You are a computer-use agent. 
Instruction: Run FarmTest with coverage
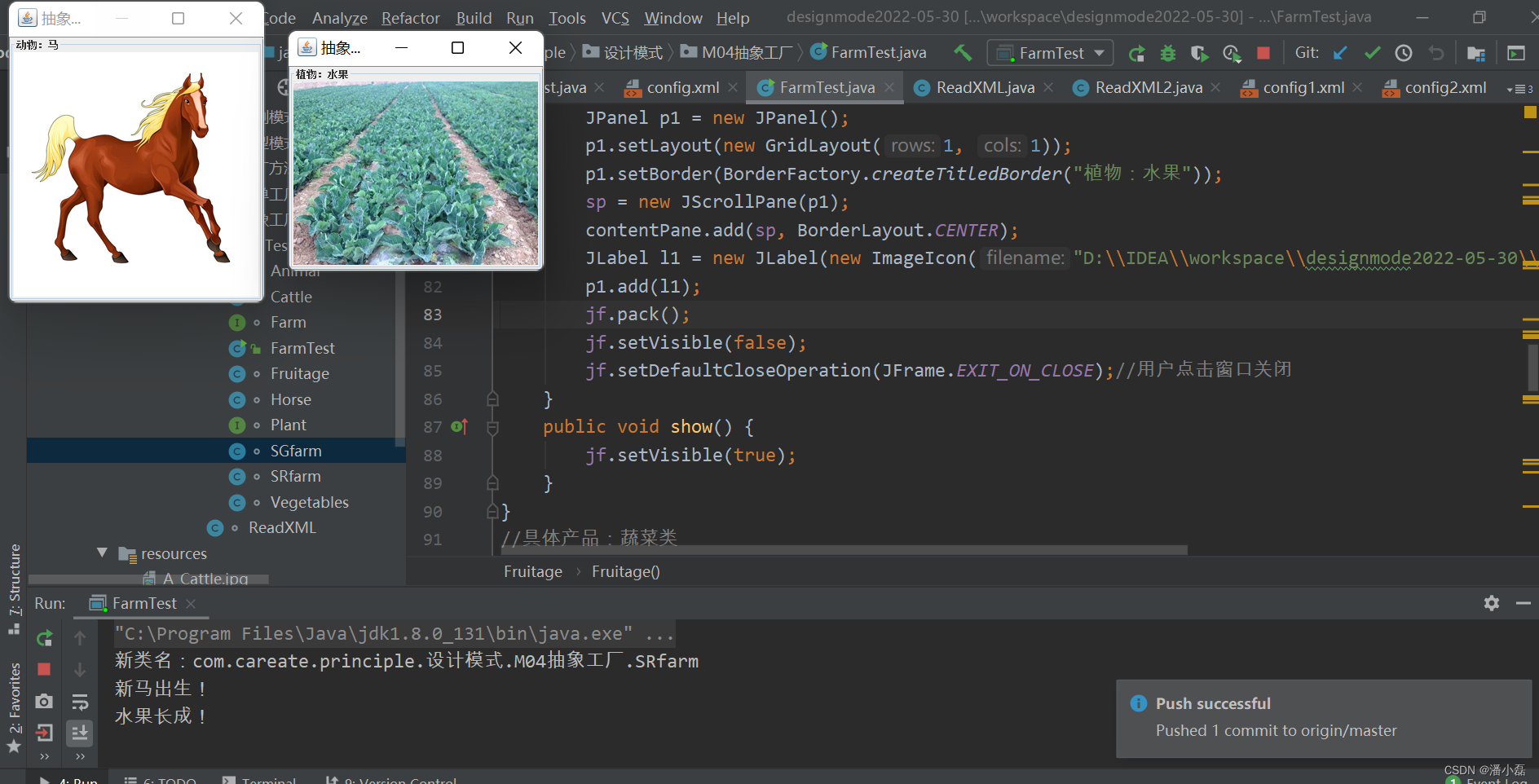click(x=1199, y=53)
